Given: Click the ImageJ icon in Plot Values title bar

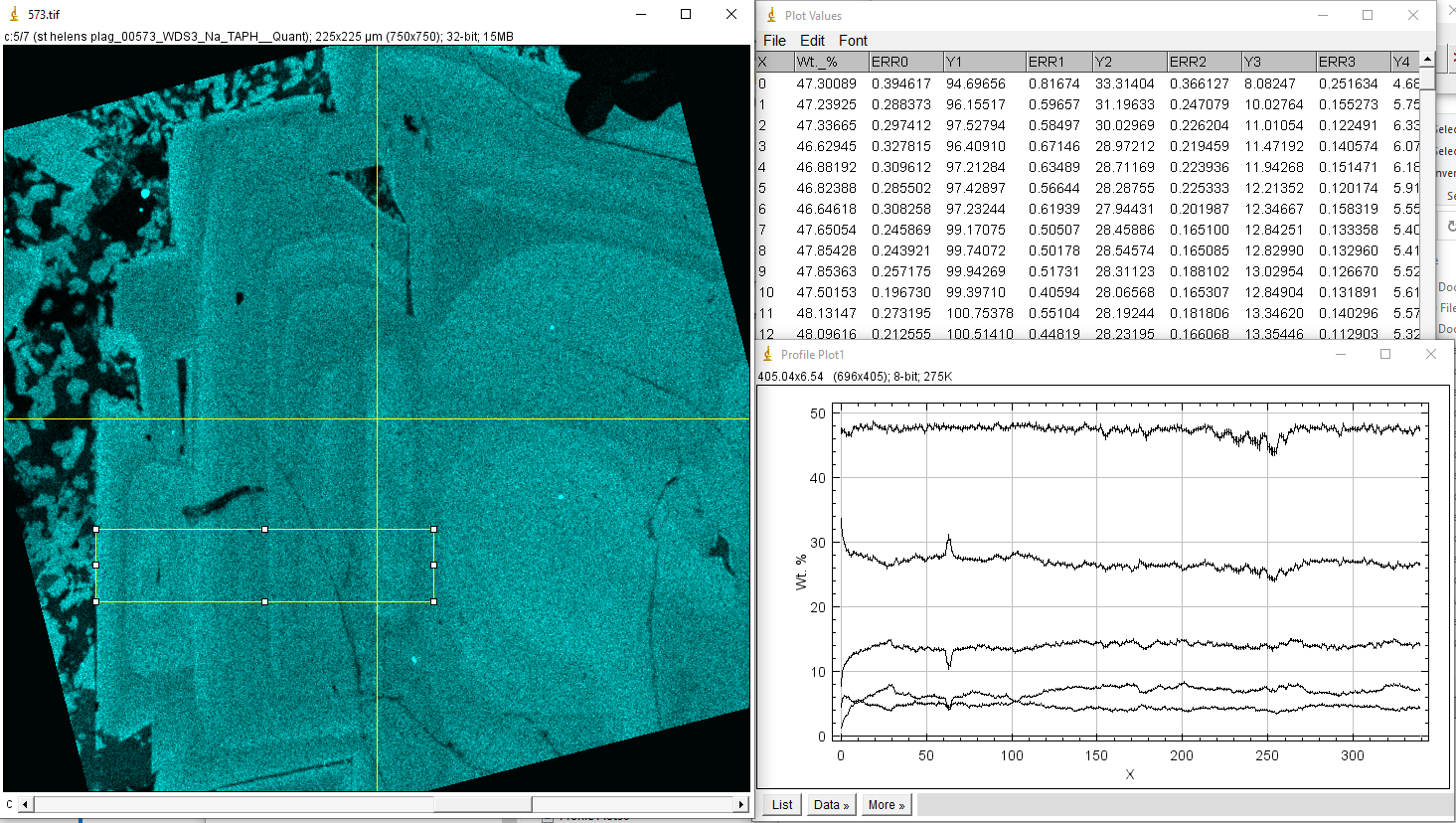Looking at the screenshot, I should 771,15.
